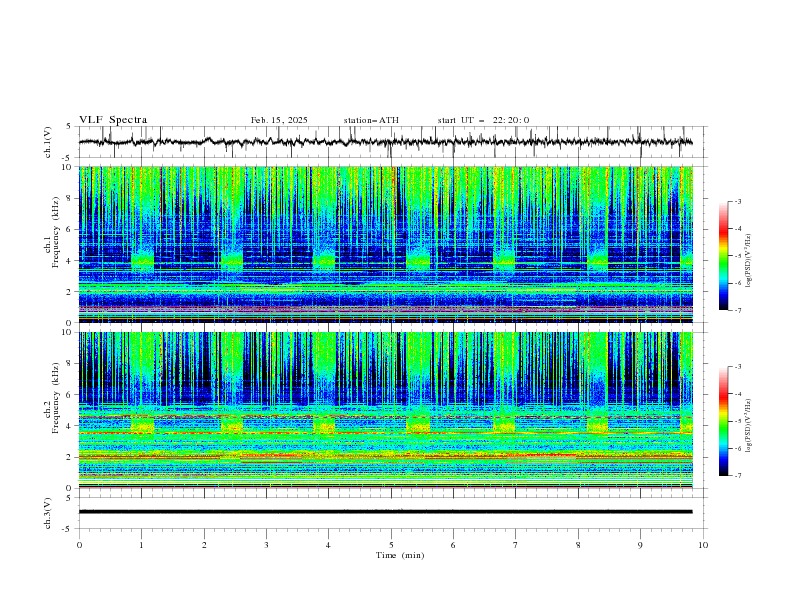
Task: Click the "station=ATH" header label
Action: pos(371,120)
